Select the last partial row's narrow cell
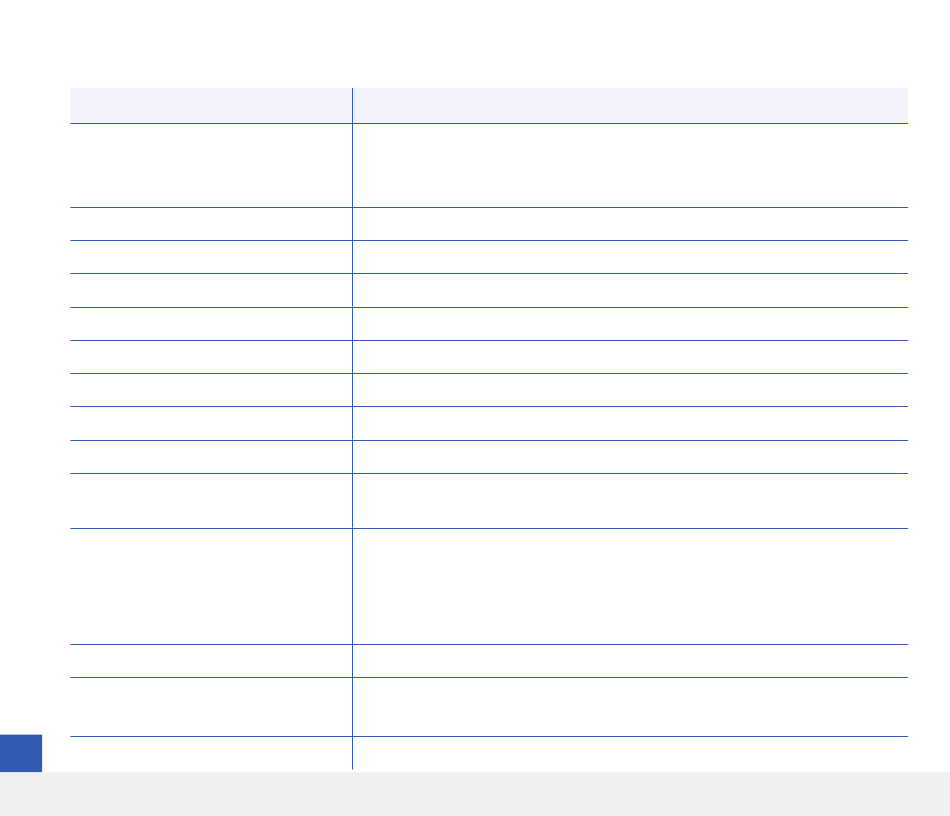The width and height of the screenshot is (950, 816). click(211, 753)
